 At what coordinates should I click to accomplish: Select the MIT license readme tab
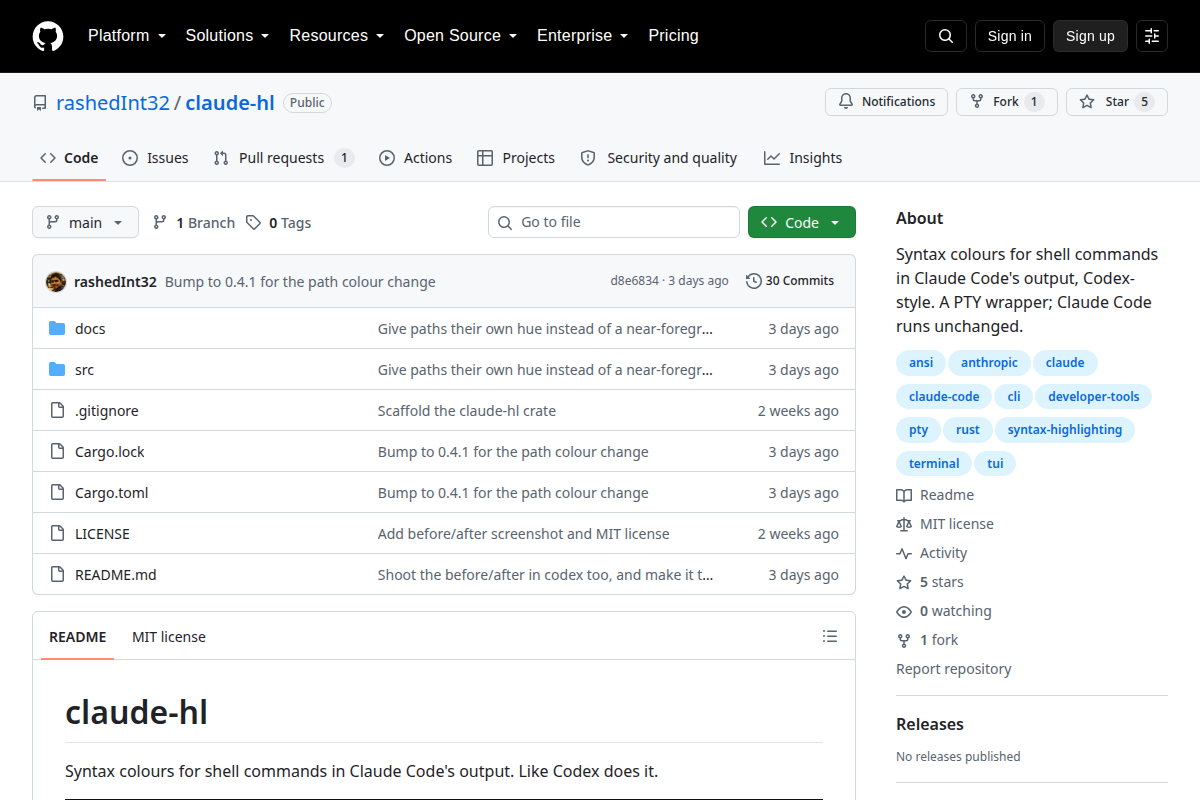click(x=169, y=637)
